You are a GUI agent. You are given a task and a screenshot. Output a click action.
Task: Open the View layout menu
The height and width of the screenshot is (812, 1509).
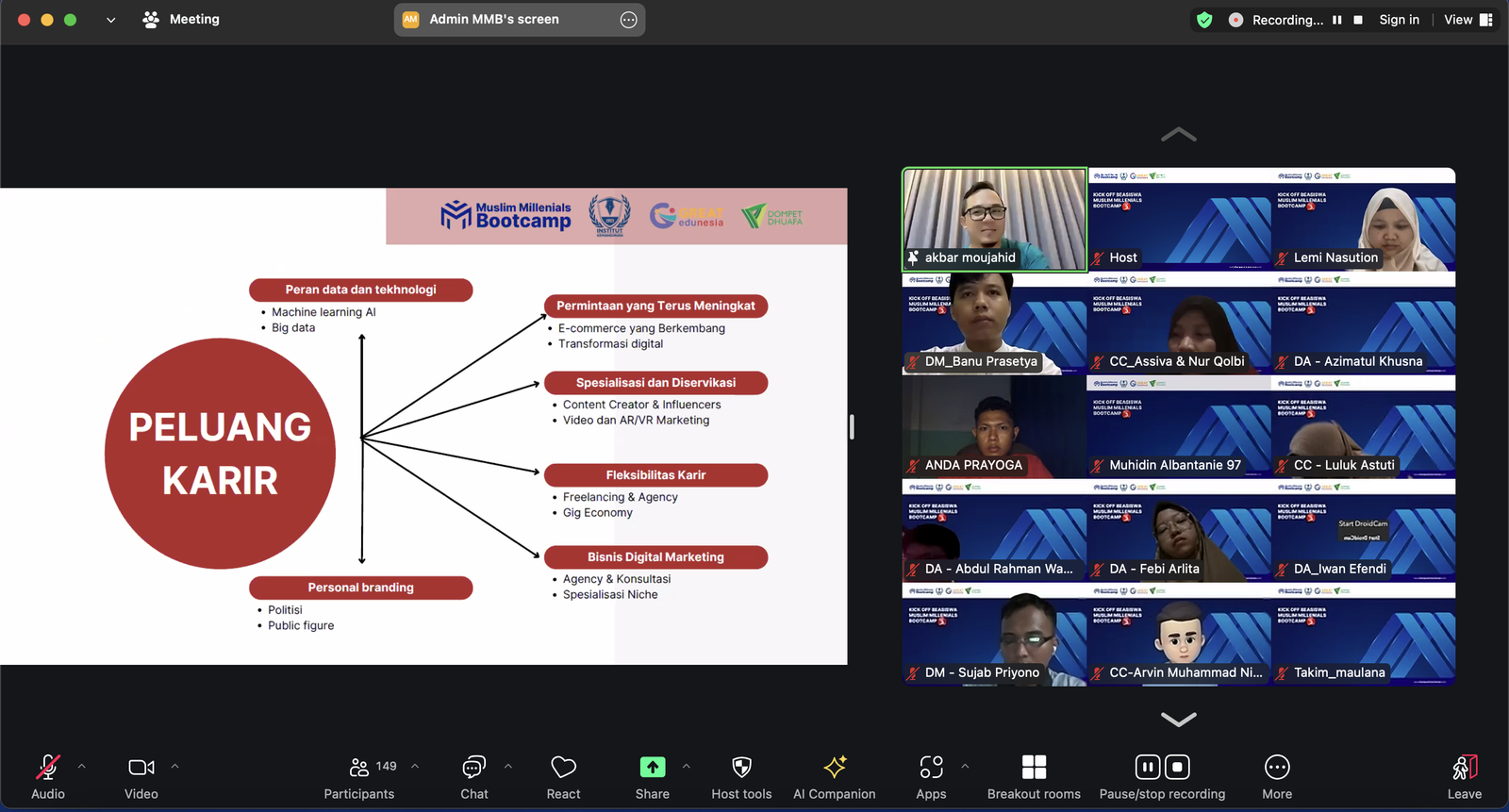(x=1468, y=20)
